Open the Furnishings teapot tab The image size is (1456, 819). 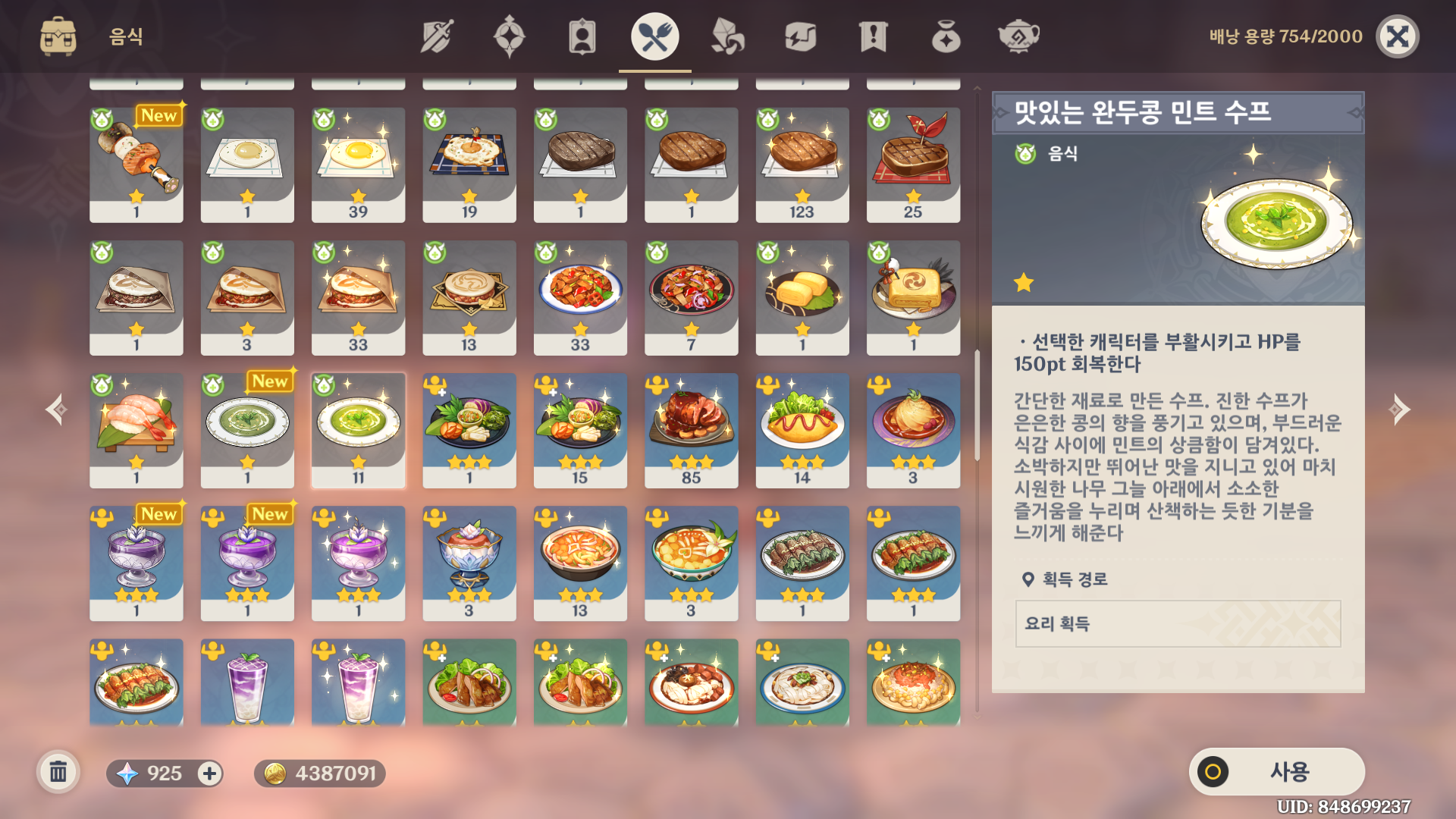click(1018, 36)
